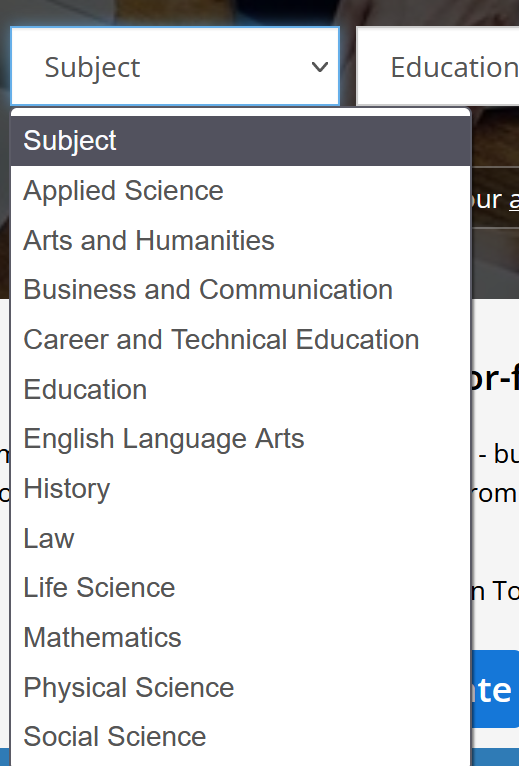
Task: Open the Education Level dropdown
Action: point(438,66)
